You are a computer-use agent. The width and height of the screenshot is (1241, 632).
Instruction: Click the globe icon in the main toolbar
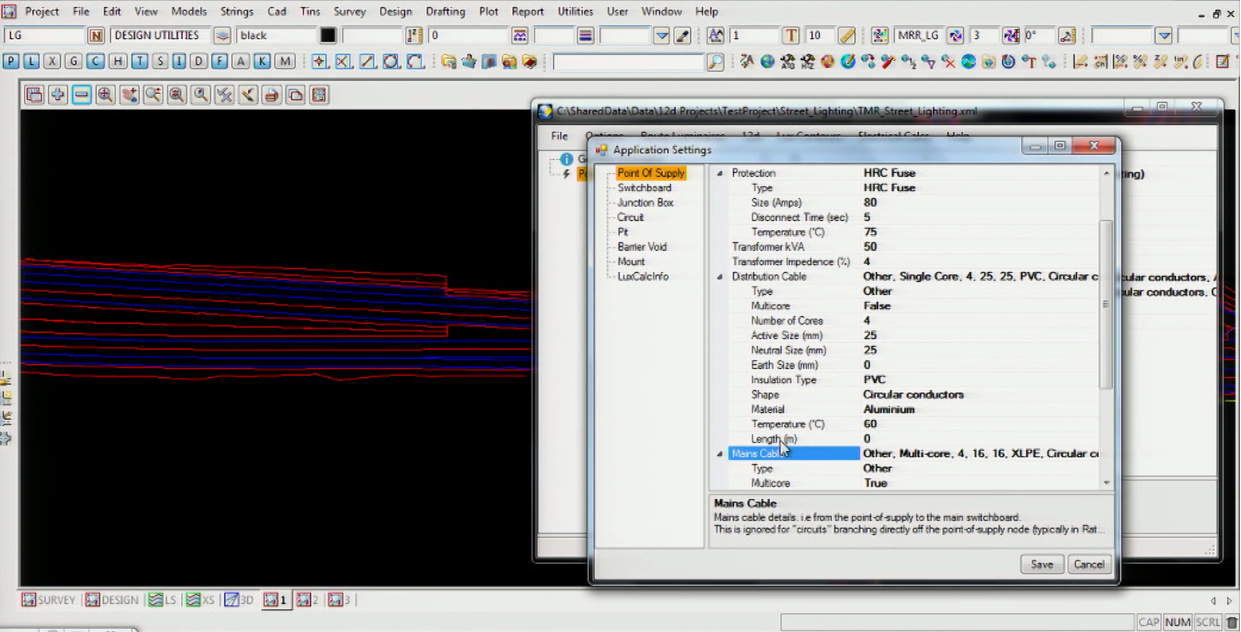click(767, 62)
